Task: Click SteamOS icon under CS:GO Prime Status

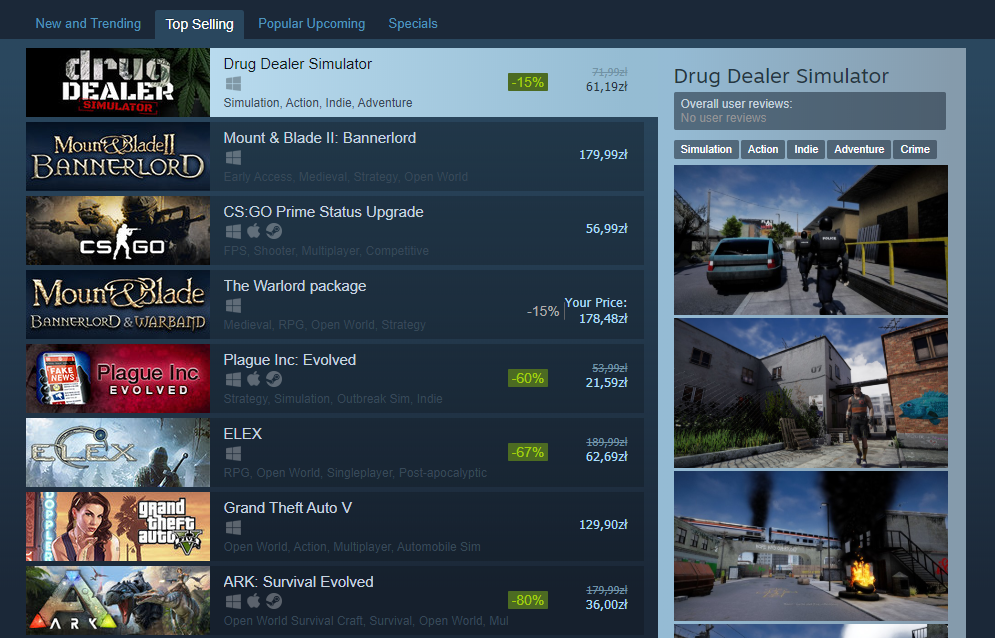Action: click(x=273, y=231)
